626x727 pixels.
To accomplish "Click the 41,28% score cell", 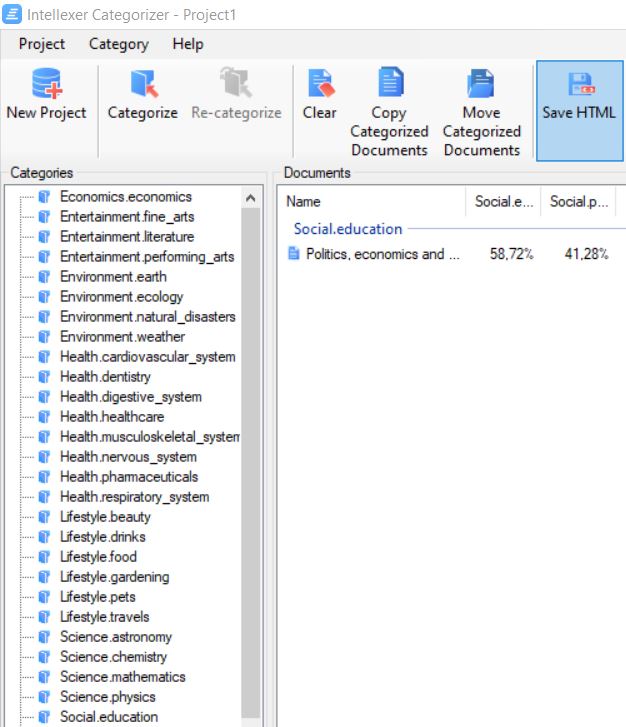I will click(586, 254).
